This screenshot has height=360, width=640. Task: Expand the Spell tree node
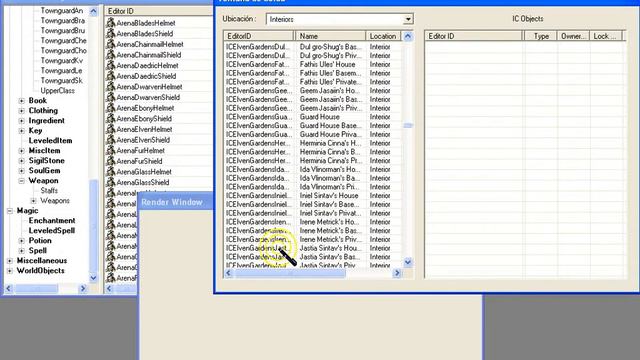(x=22, y=251)
